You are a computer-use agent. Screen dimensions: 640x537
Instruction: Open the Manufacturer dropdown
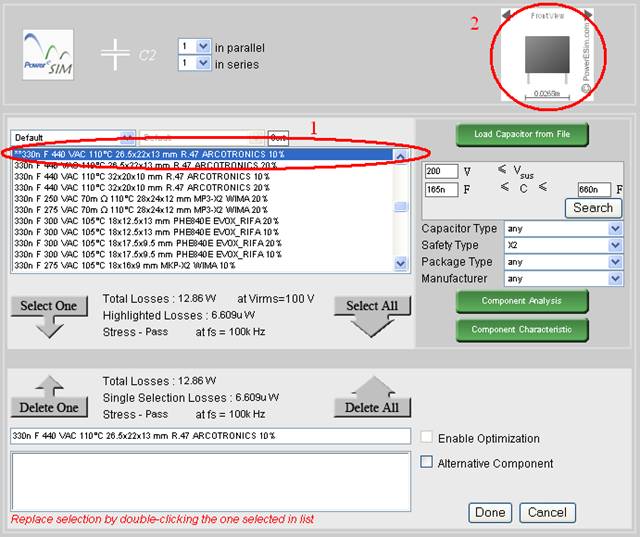click(x=563, y=279)
